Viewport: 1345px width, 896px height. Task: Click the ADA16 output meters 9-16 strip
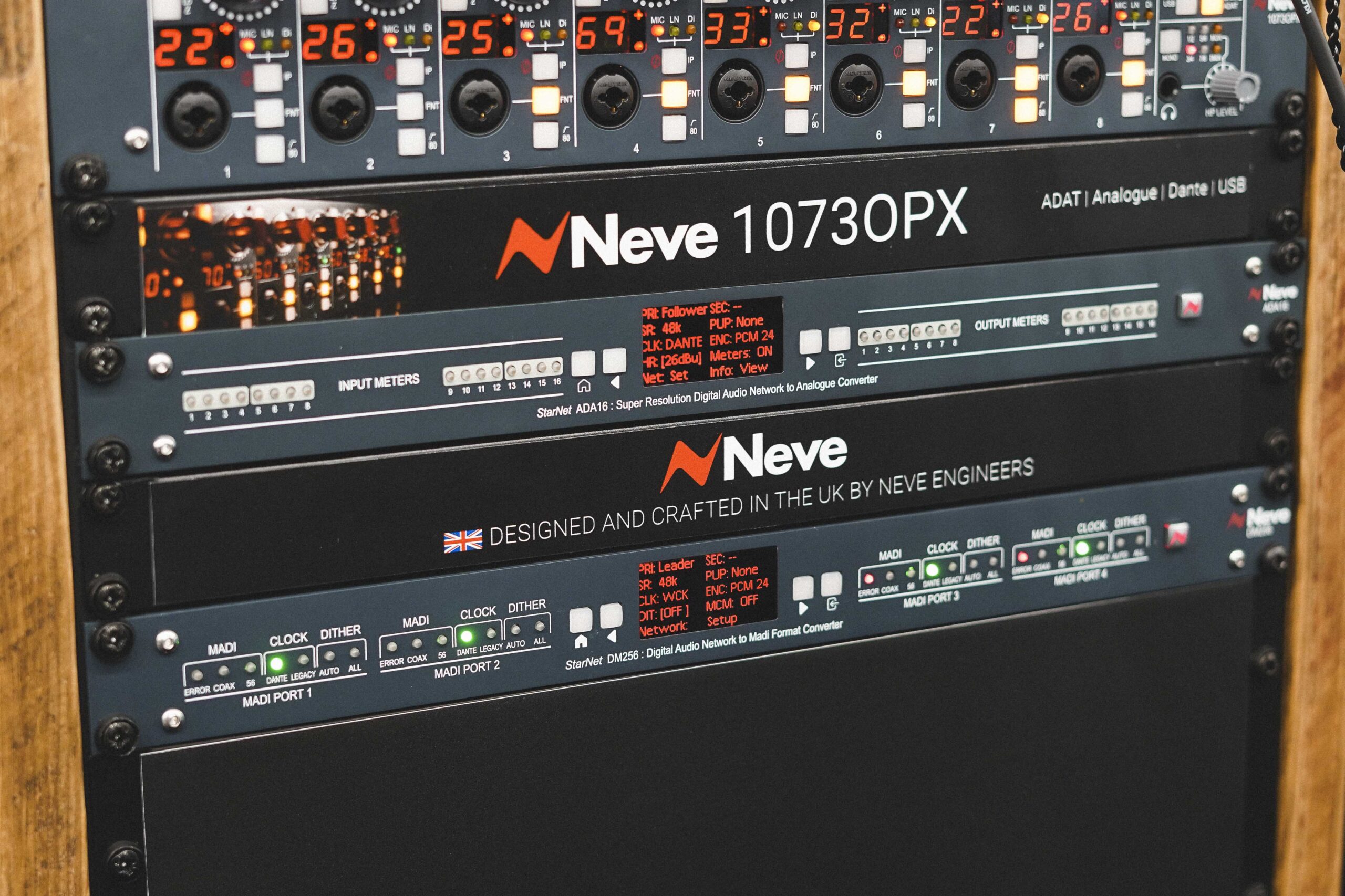tap(1109, 314)
